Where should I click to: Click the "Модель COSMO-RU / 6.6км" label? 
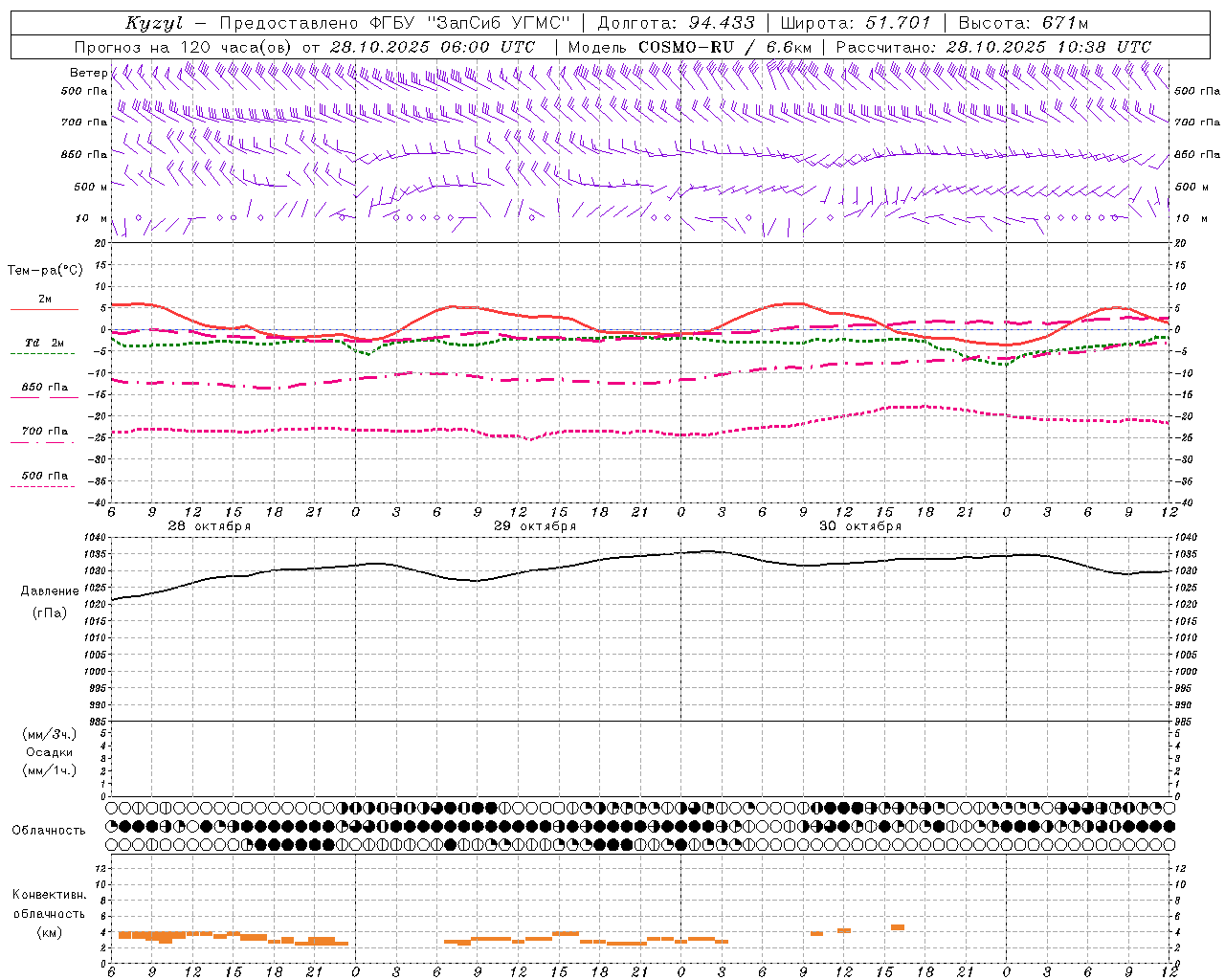pos(690,47)
